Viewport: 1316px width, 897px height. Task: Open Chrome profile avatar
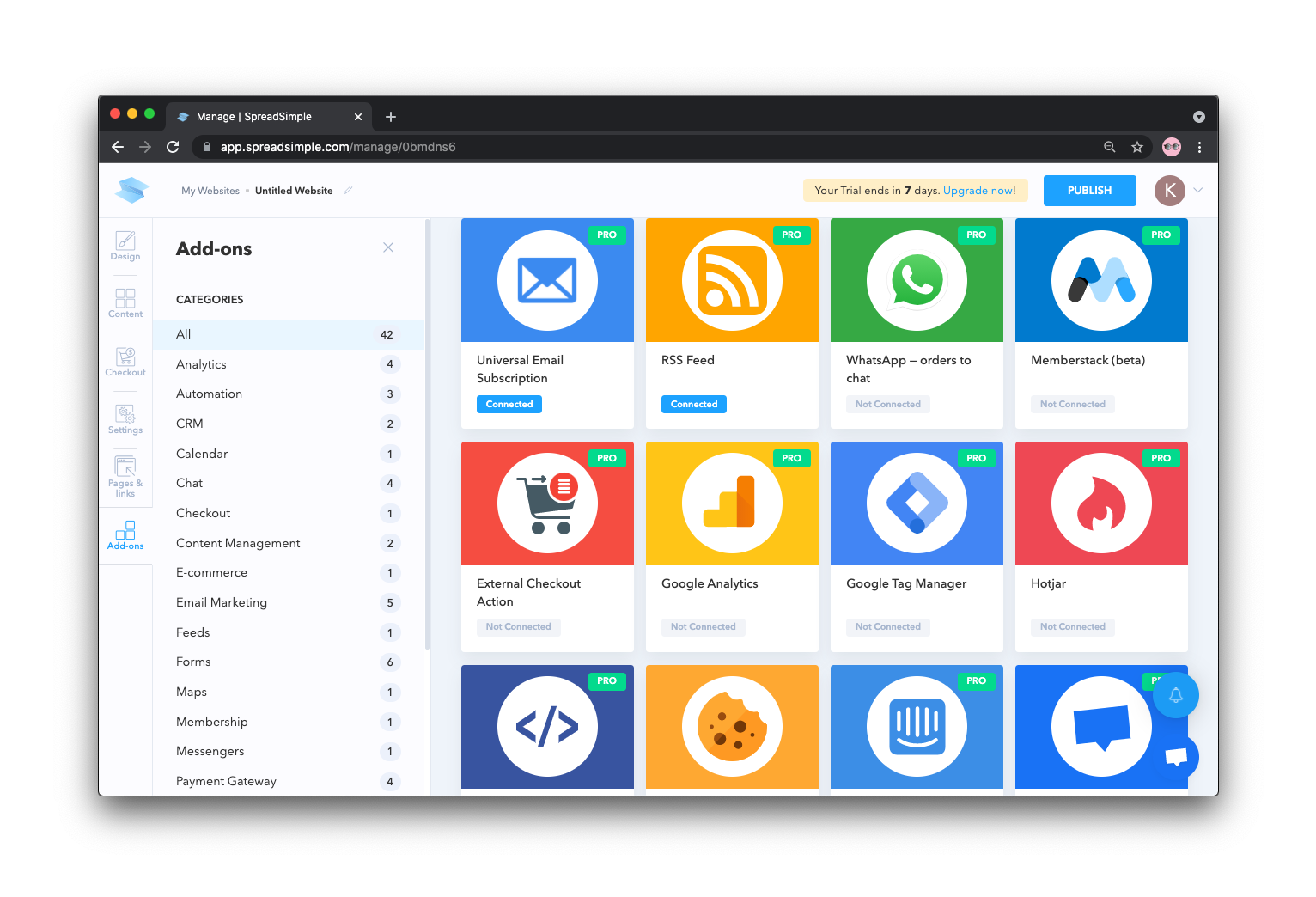tap(1172, 147)
